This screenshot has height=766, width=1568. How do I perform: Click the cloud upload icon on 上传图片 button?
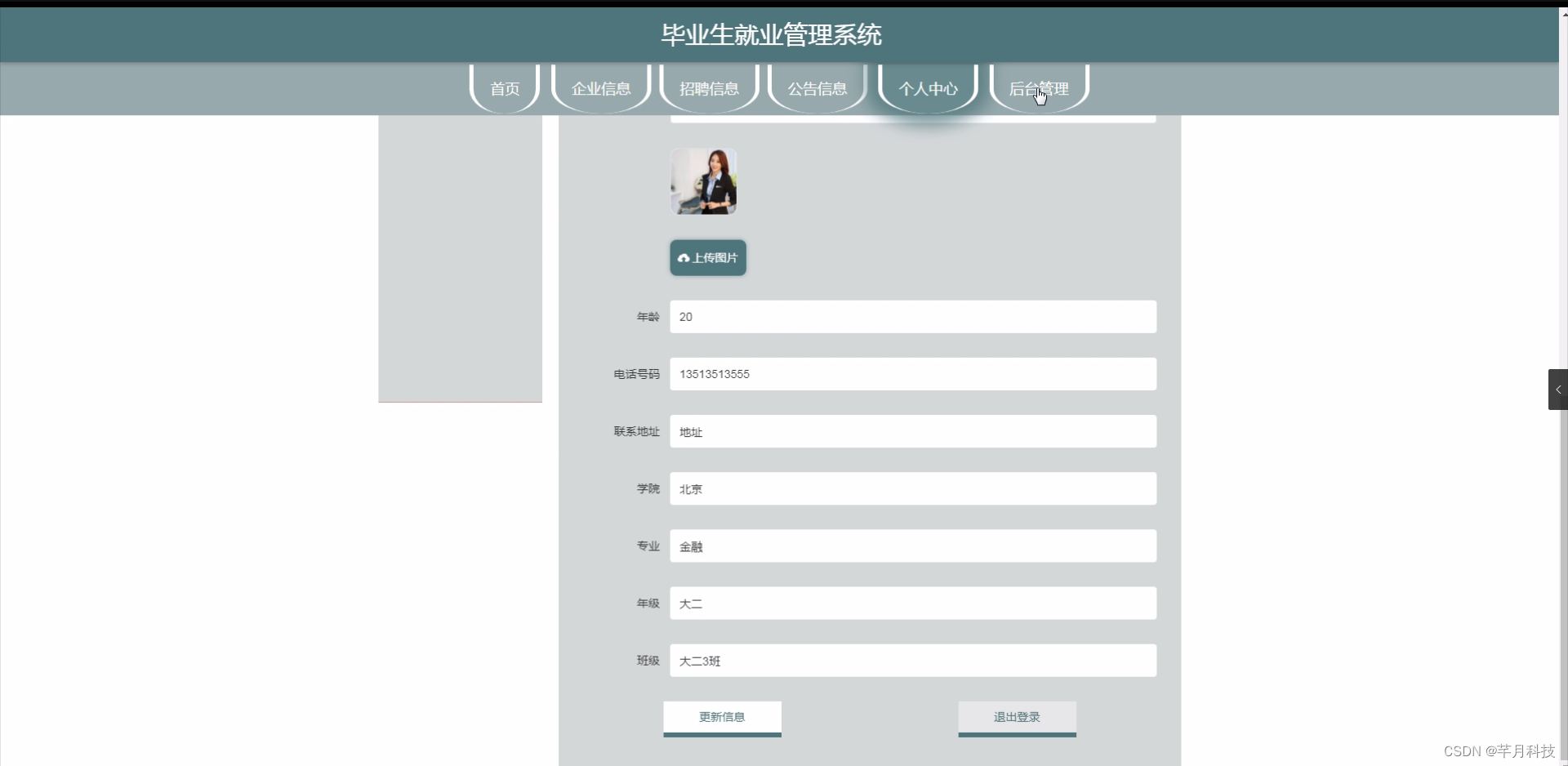point(684,257)
